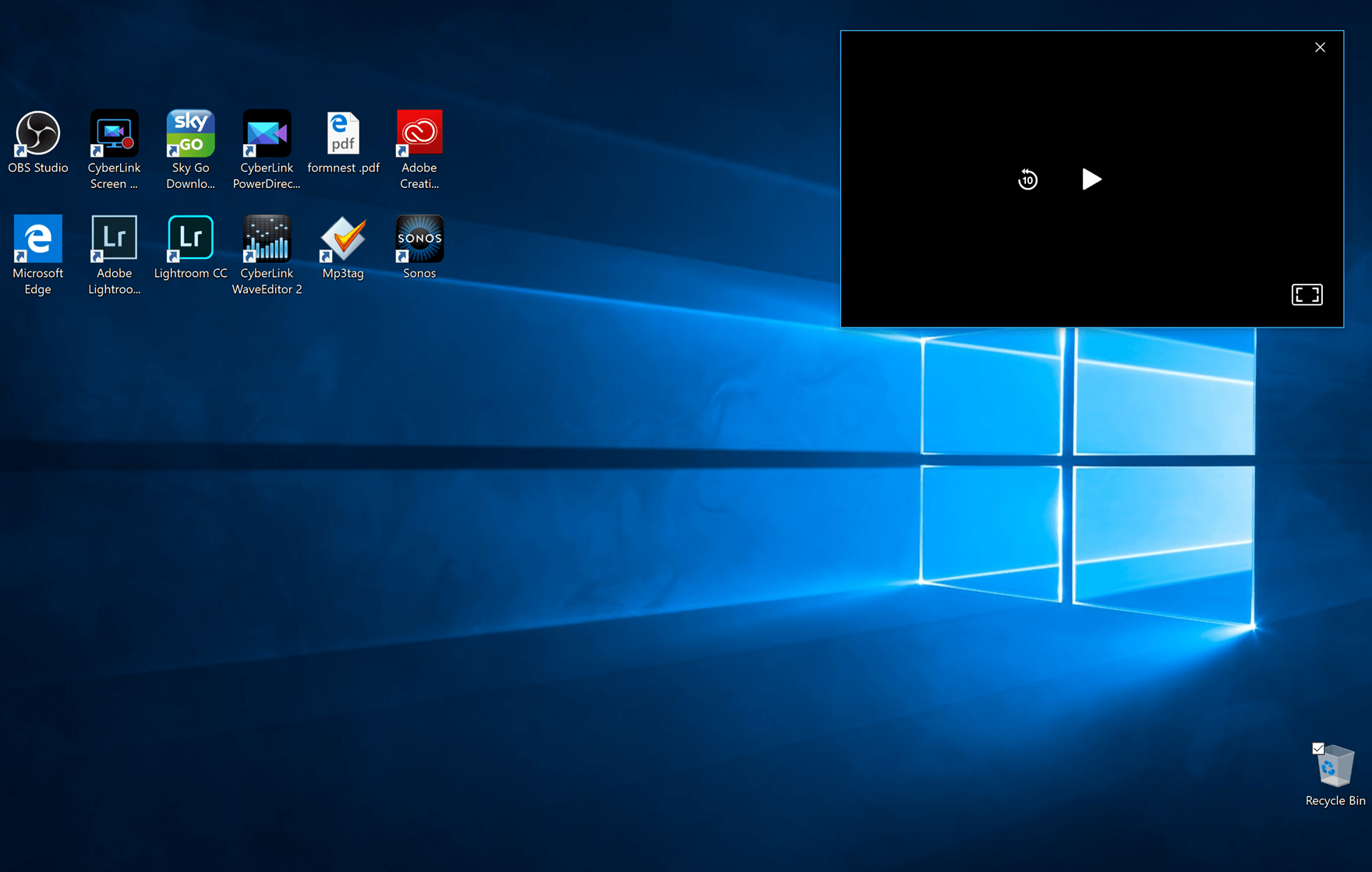Rewind the video 10 seconds
This screenshot has height=872, width=1372.
pos(1027,179)
